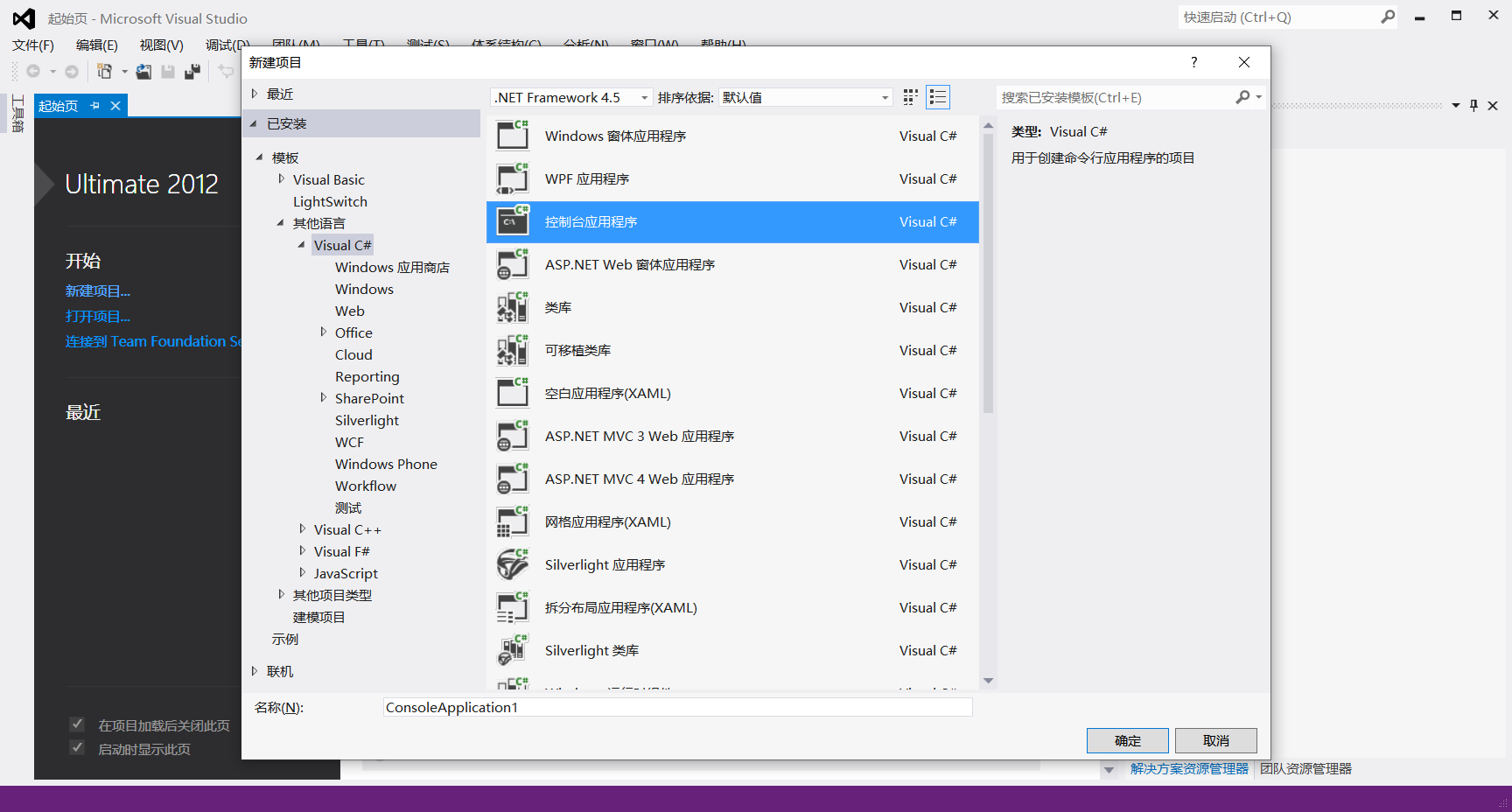Click the Silverlight 类库 template icon

[x=513, y=650]
